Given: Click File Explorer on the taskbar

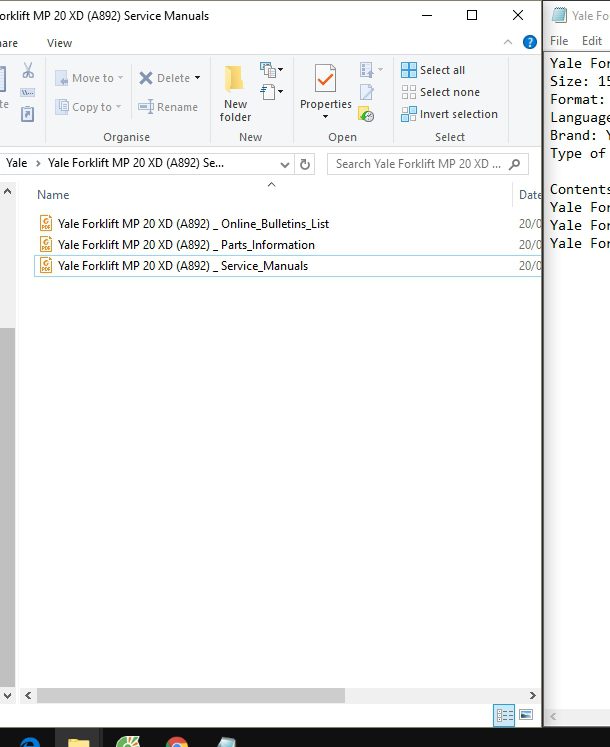Looking at the screenshot, I should [78, 738].
